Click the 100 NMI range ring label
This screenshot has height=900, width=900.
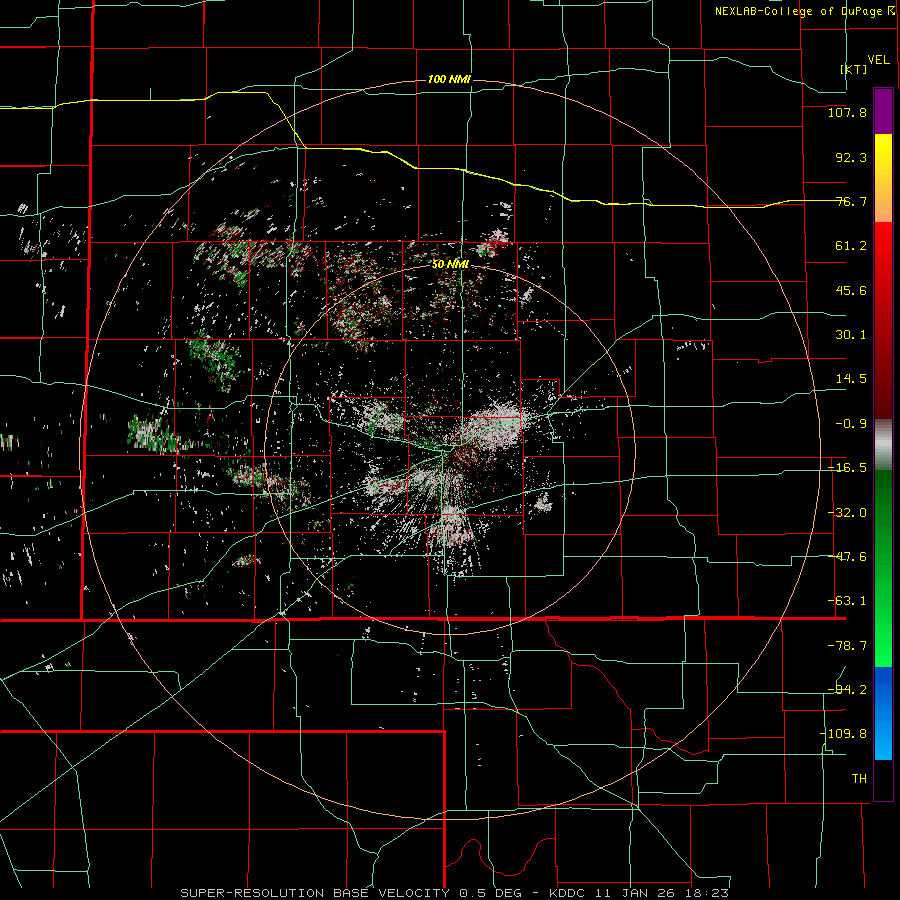449,79
